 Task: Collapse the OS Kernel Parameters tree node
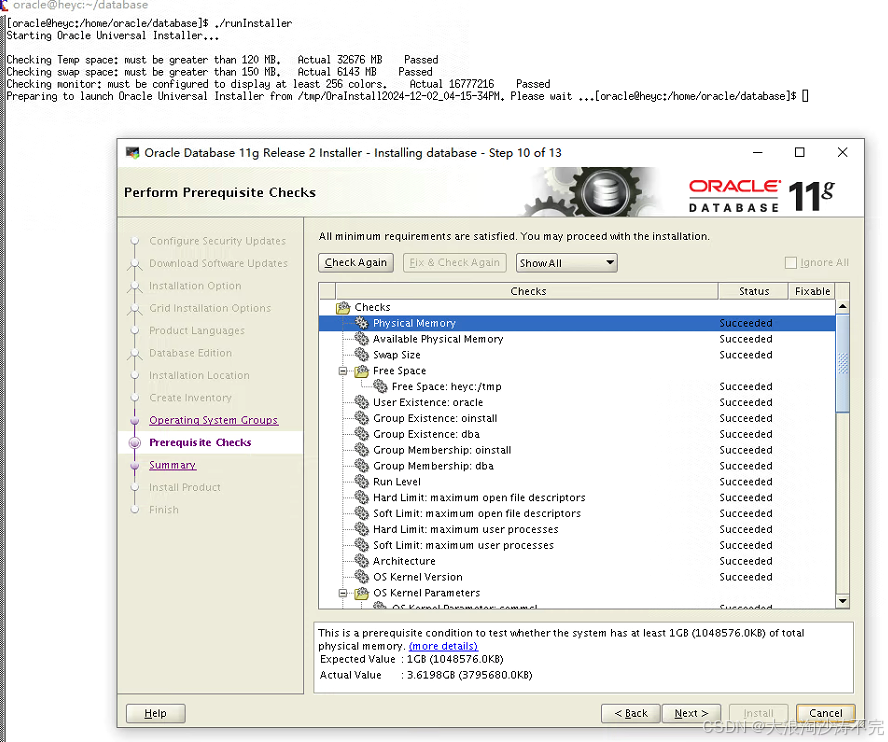point(343,593)
